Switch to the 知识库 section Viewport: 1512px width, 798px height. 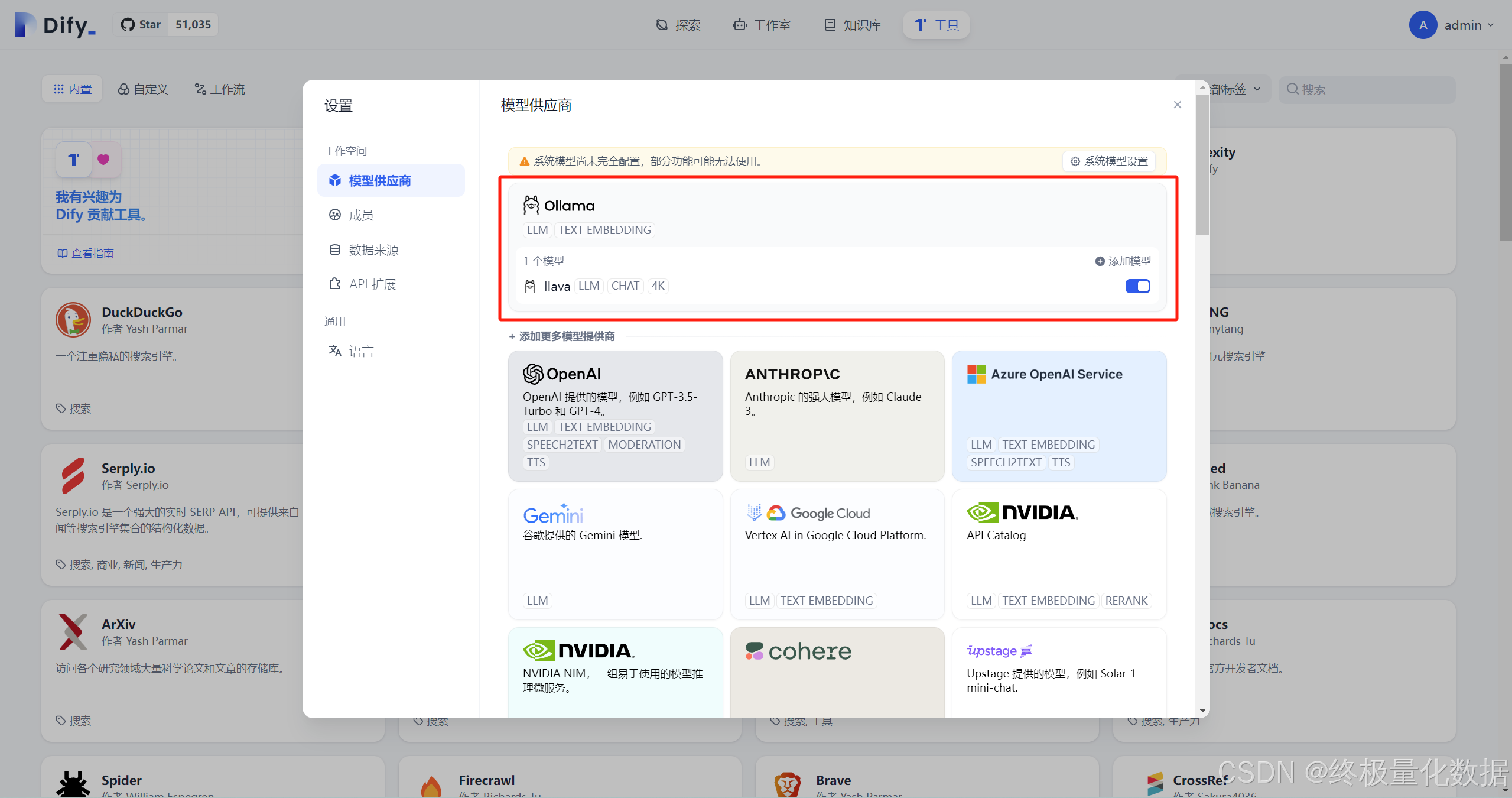point(851,25)
